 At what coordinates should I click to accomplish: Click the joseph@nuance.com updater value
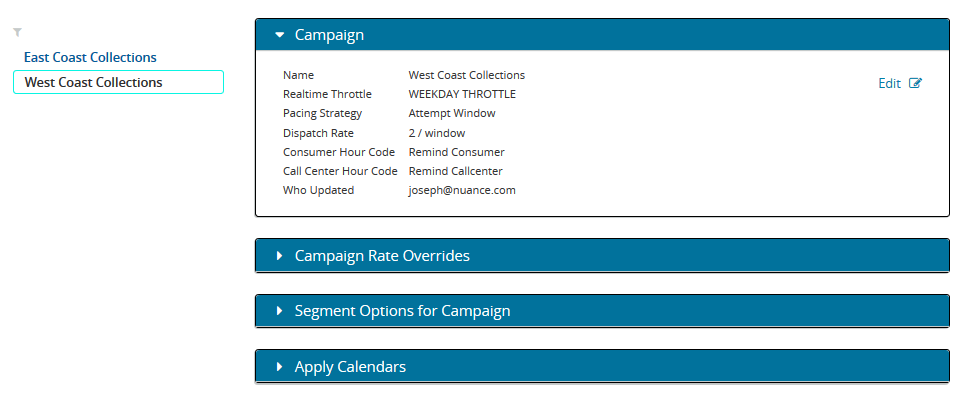pyautogui.click(x=462, y=190)
